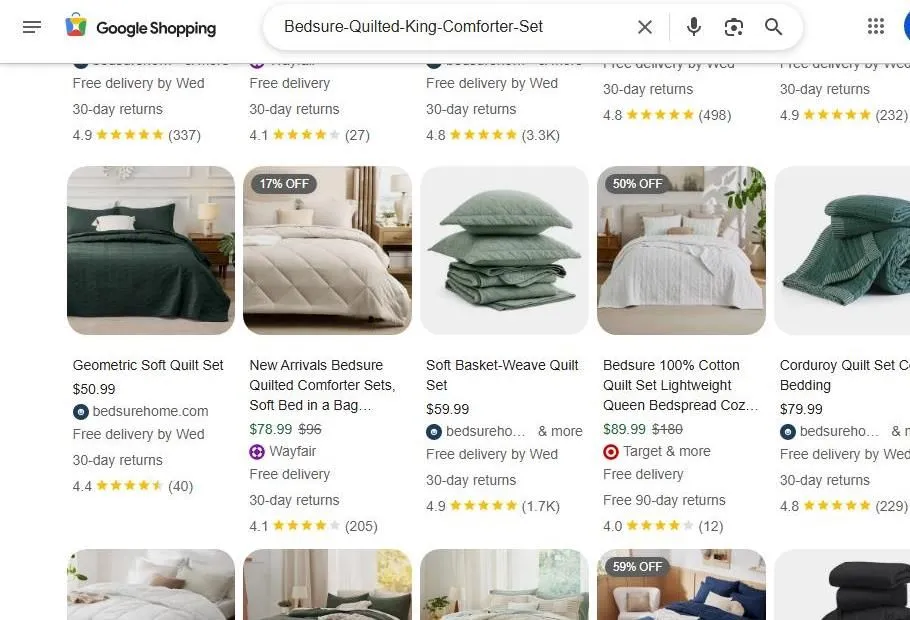Viewport: 910px width, 620px height.
Task: Expand sellers with '& more' next to bedsureho...
Action: pos(560,431)
